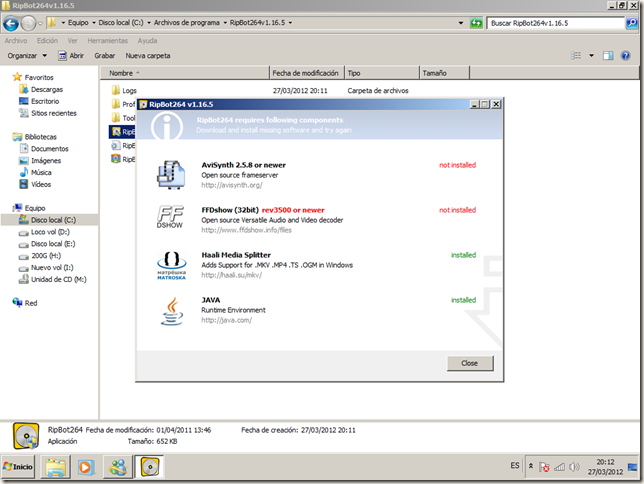This screenshot has height=484, width=644.
Task: Click the AviSynth film strip icon
Action: tap(171, 175)
